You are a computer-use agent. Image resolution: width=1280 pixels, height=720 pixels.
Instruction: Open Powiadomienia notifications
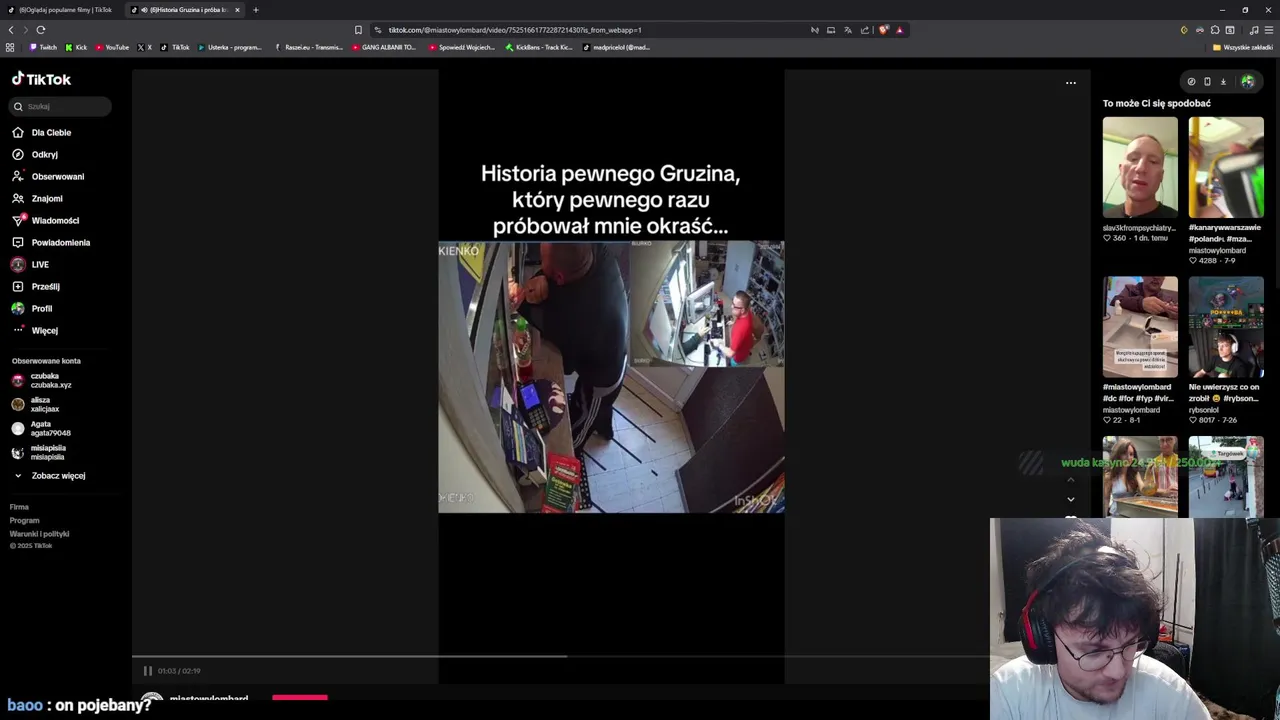point(60,242)
